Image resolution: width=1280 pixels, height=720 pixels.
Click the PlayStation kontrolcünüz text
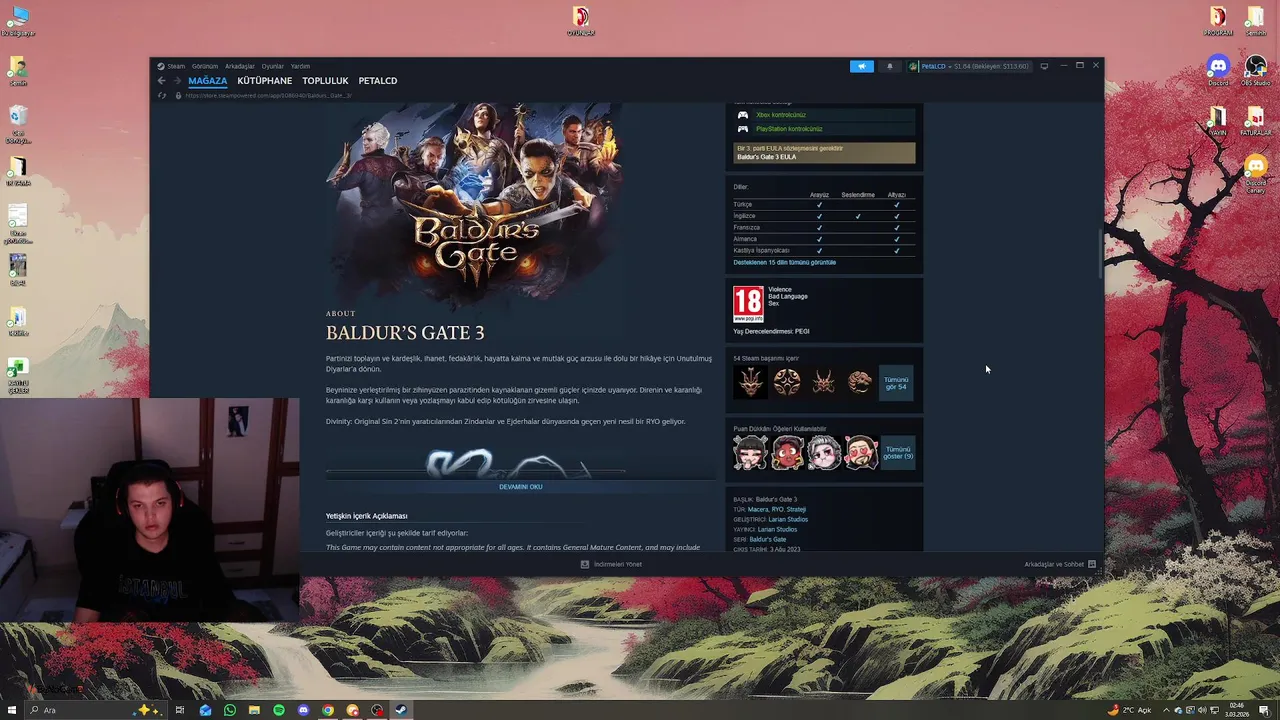click(789, 129)
